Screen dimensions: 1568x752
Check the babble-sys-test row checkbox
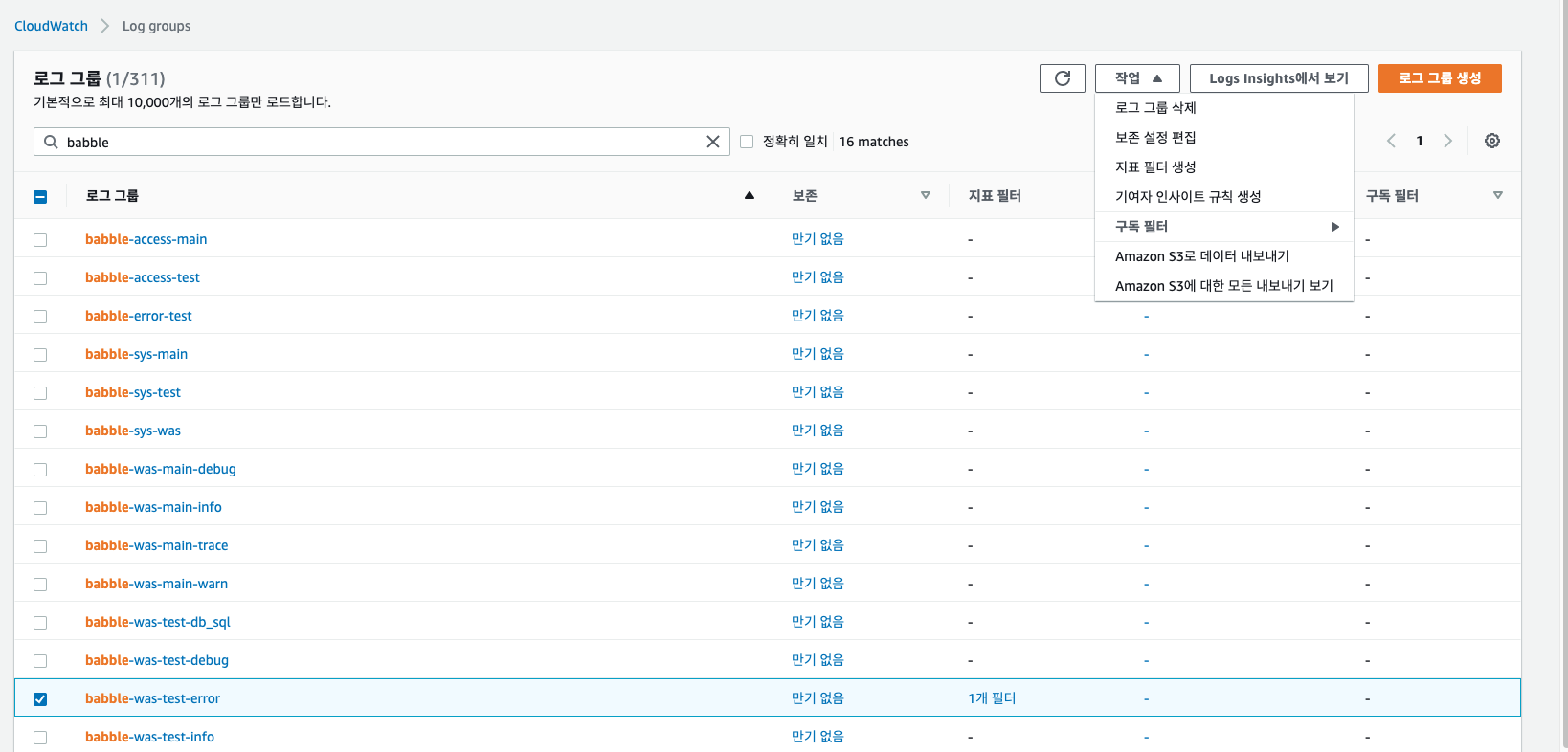[40, 392]
